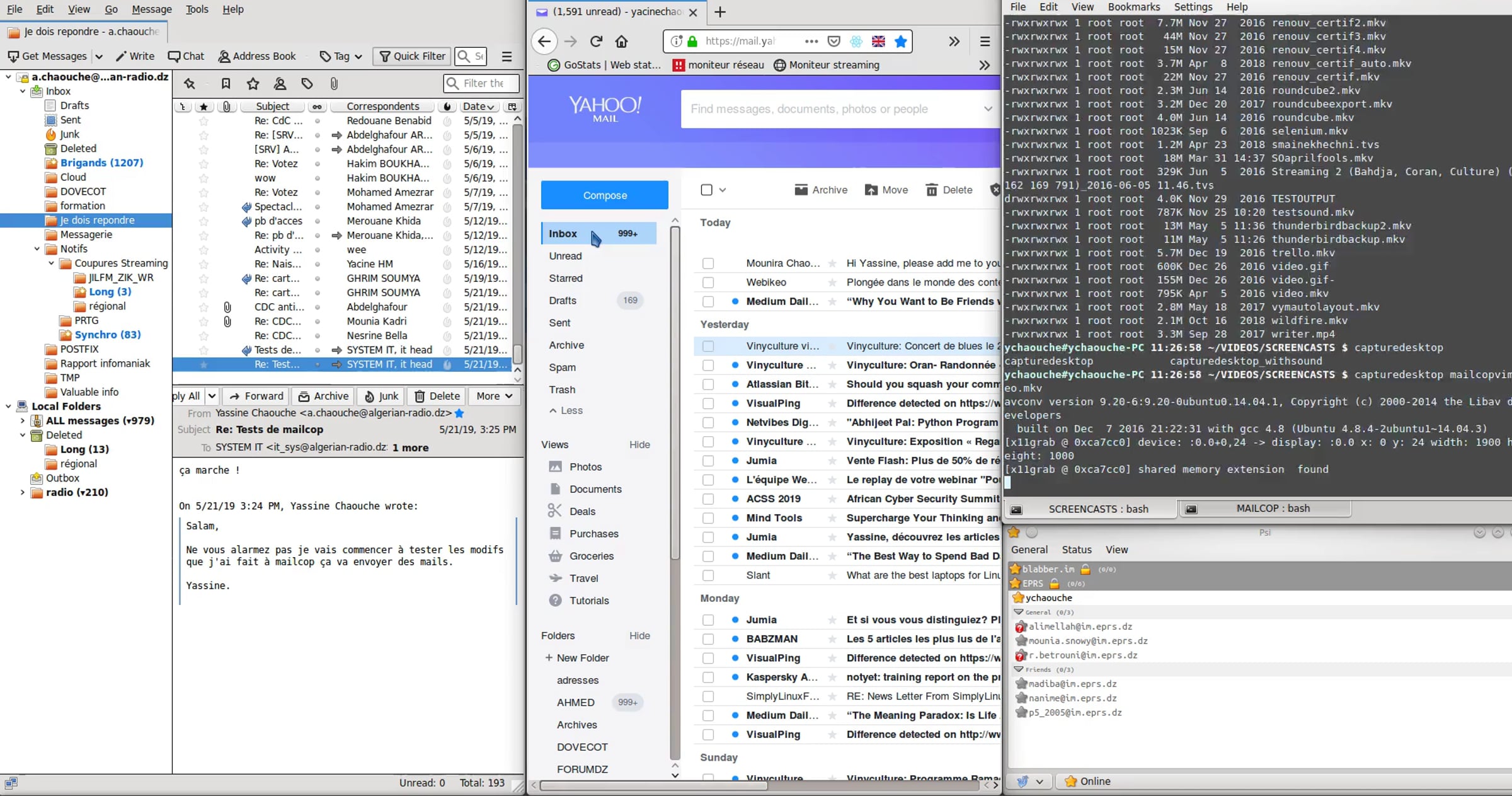Open a new Firefox tab with plus button
This screenshot has width=1512, height=796.
click(x=720, y=12)
